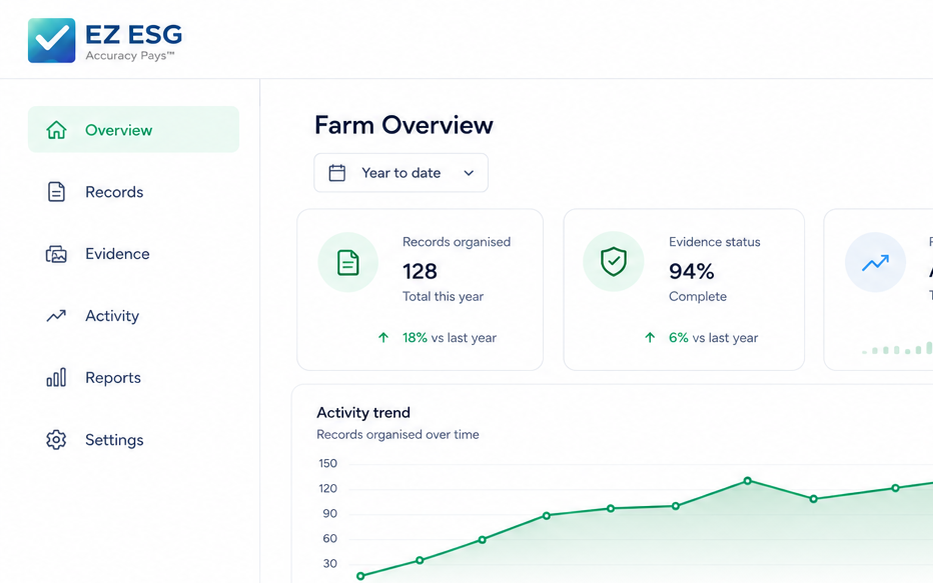The image size is (933, 583).
Task: Click the 128 records value
Action: coord(420,271)
